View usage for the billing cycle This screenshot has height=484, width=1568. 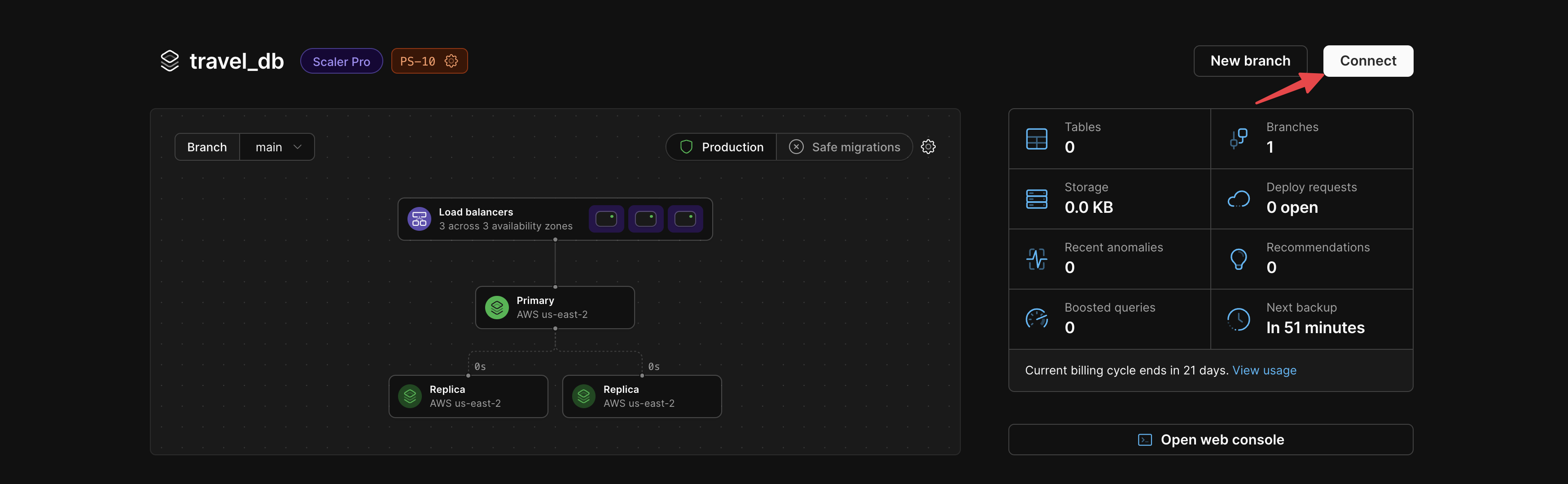pos(1264,370)
